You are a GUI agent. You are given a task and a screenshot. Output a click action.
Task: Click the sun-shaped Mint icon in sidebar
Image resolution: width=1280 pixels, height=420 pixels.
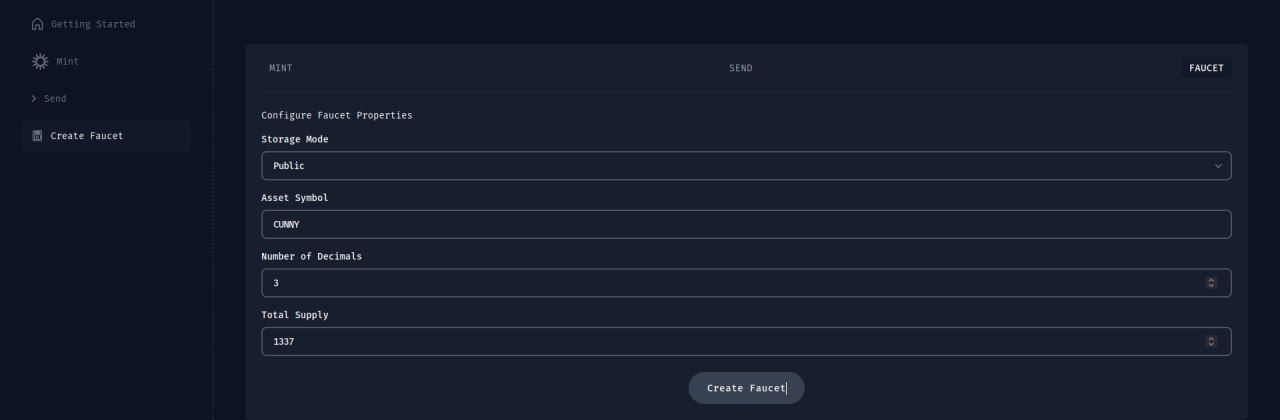[40, 61]
